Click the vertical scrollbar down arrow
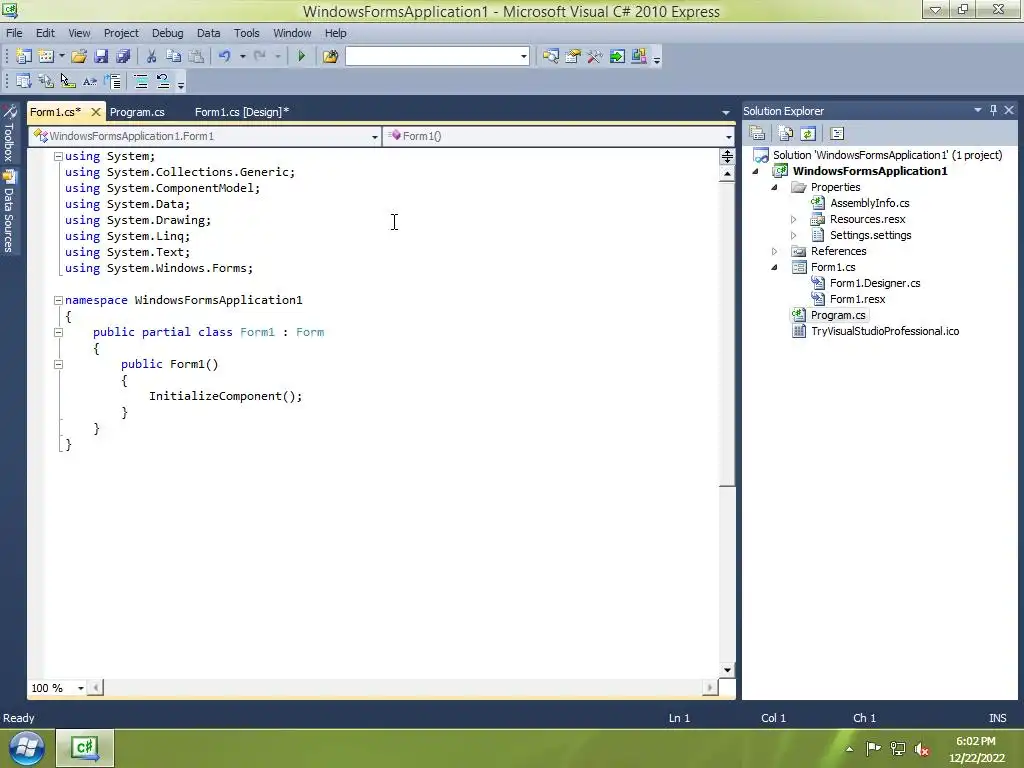The height and width of the screenshot is (768, 1024). 727,670
